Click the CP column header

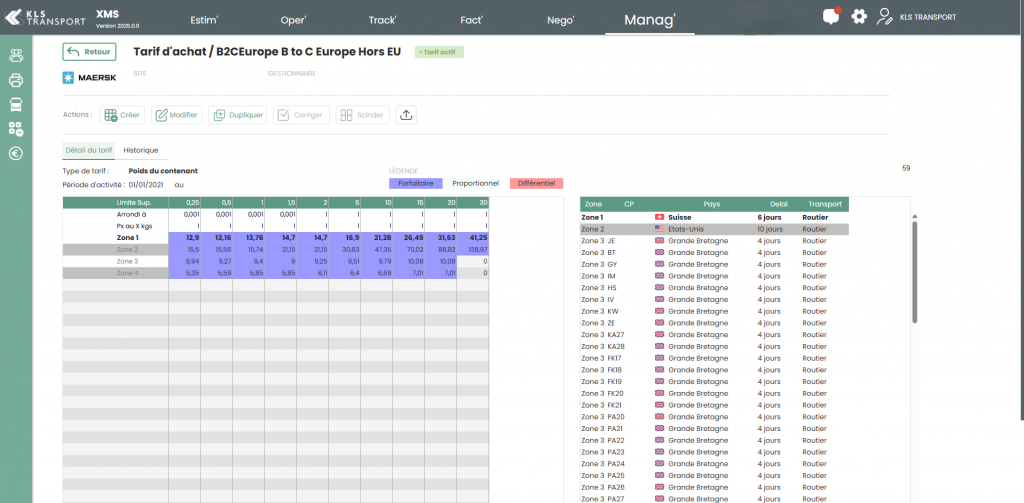coord(628,204)
